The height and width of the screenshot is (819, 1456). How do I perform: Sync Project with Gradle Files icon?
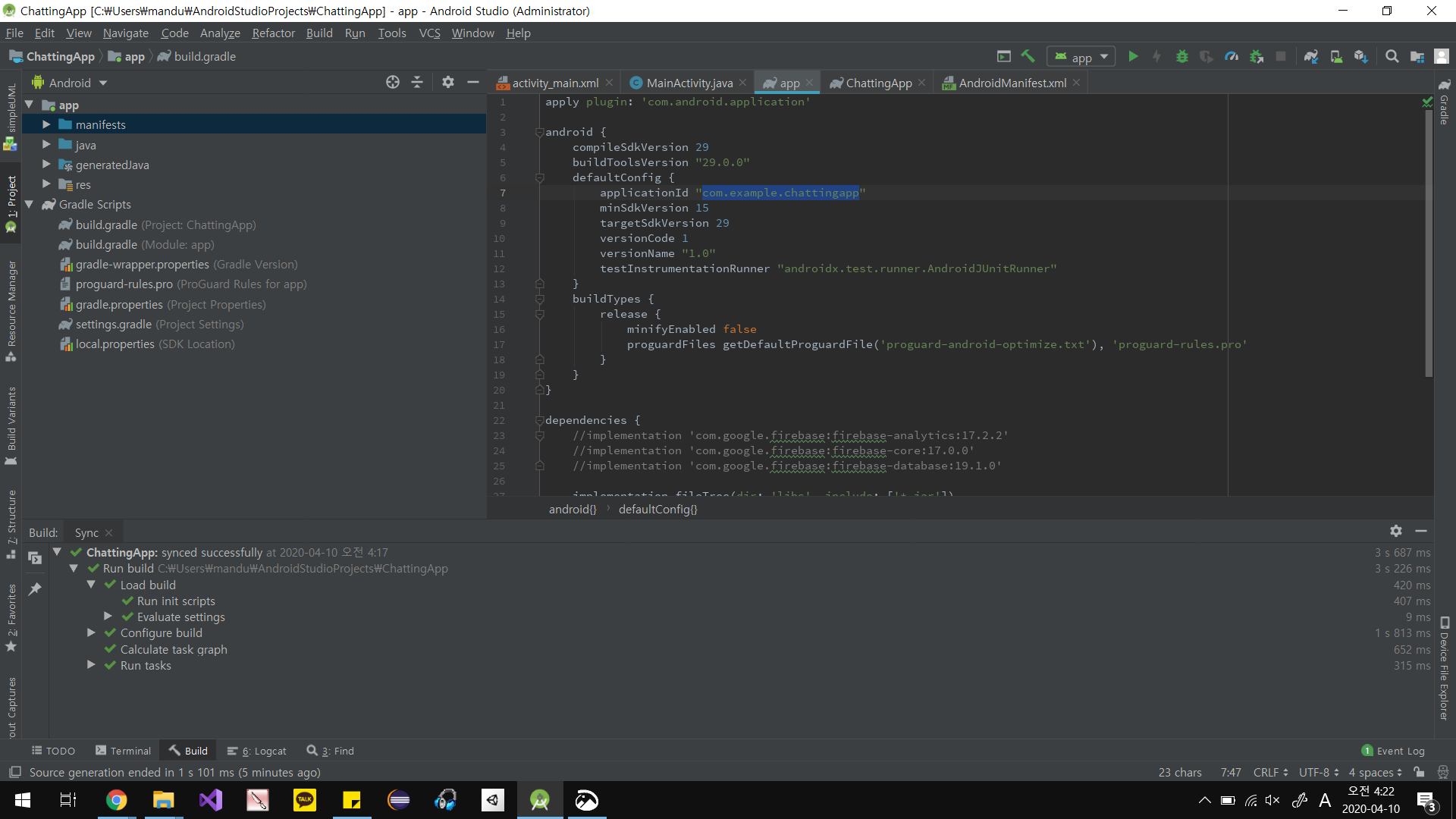(x=1311, y=56)
